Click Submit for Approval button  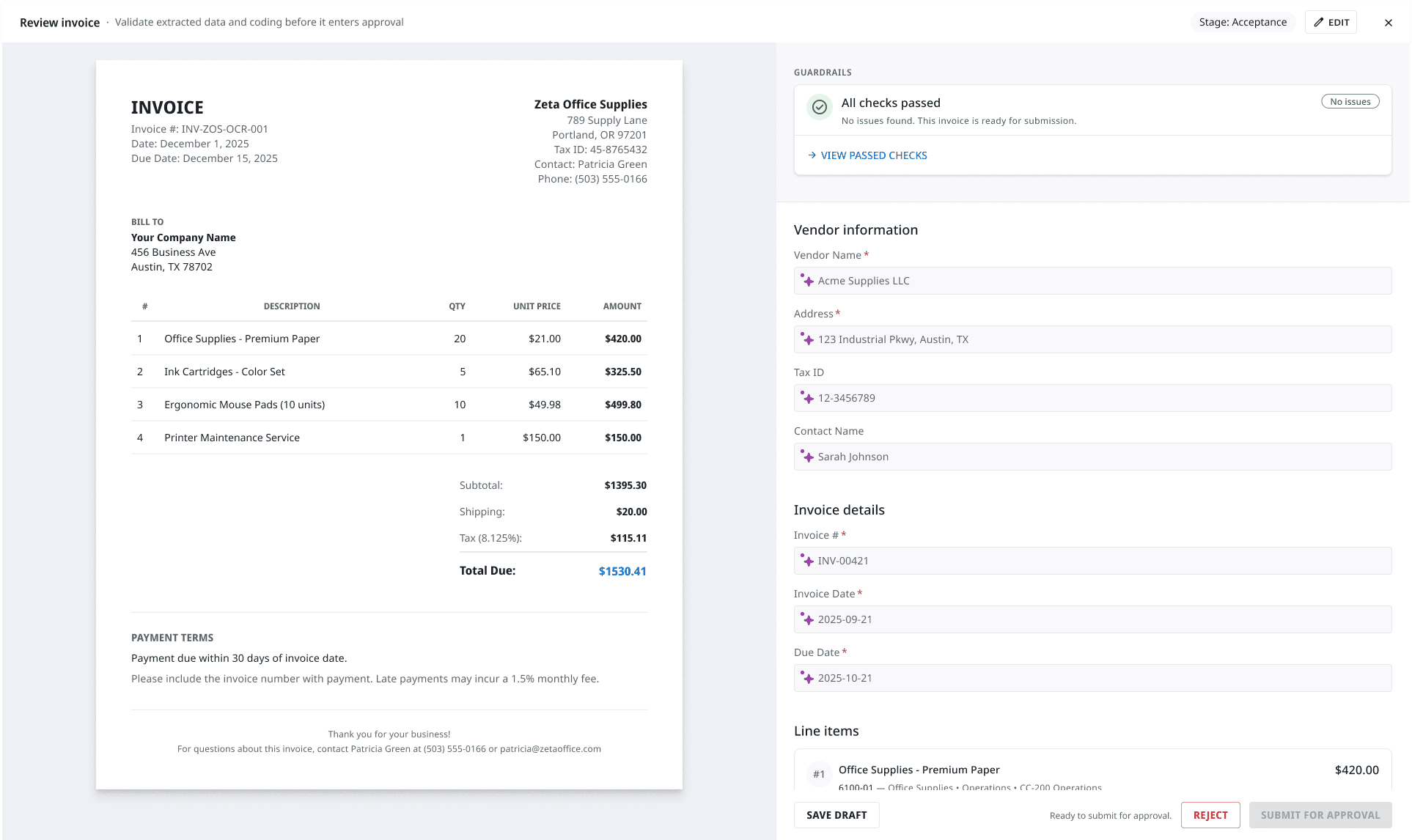pos(1320,815)
